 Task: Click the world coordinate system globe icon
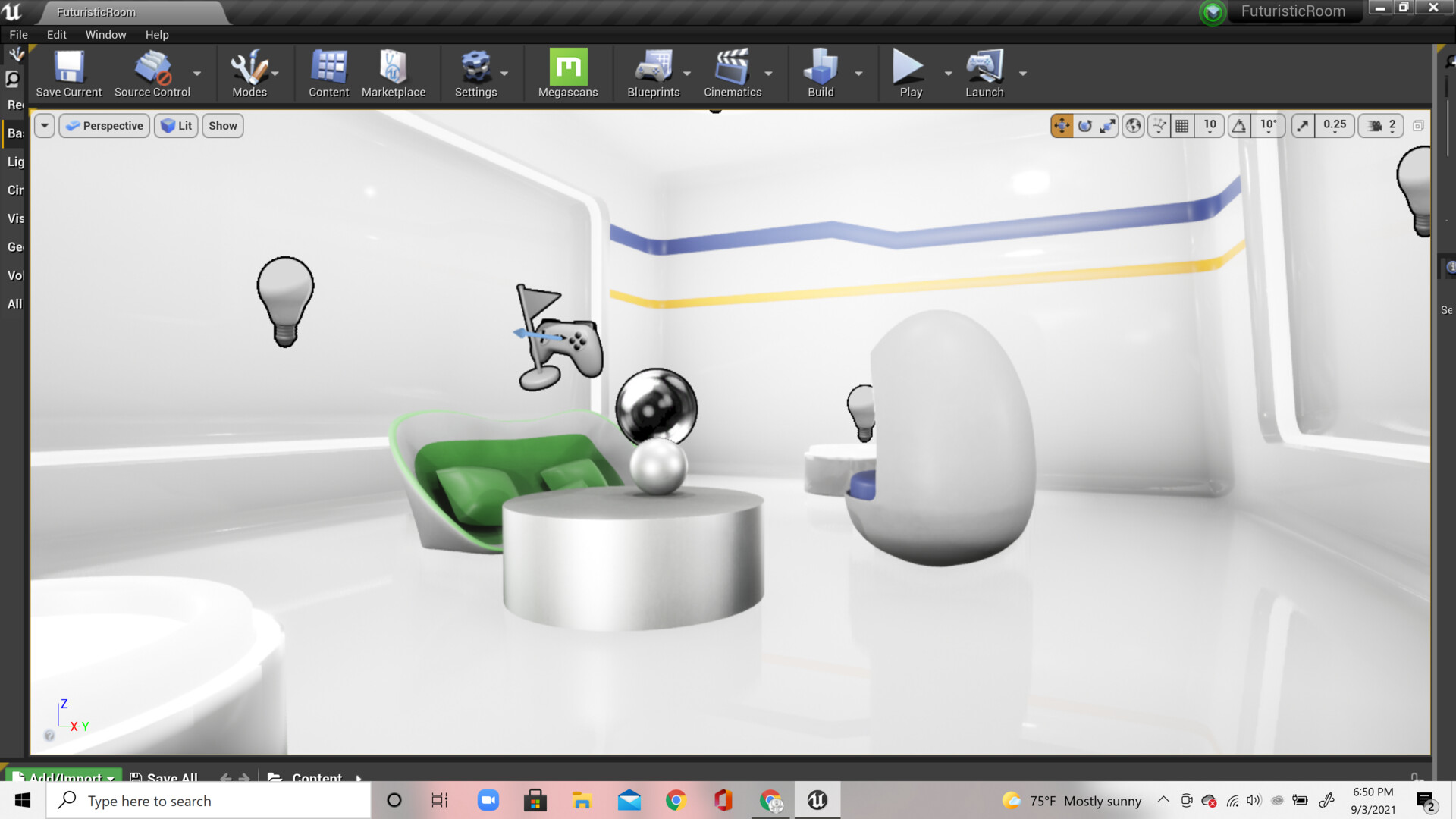[x=1133, y=126]
